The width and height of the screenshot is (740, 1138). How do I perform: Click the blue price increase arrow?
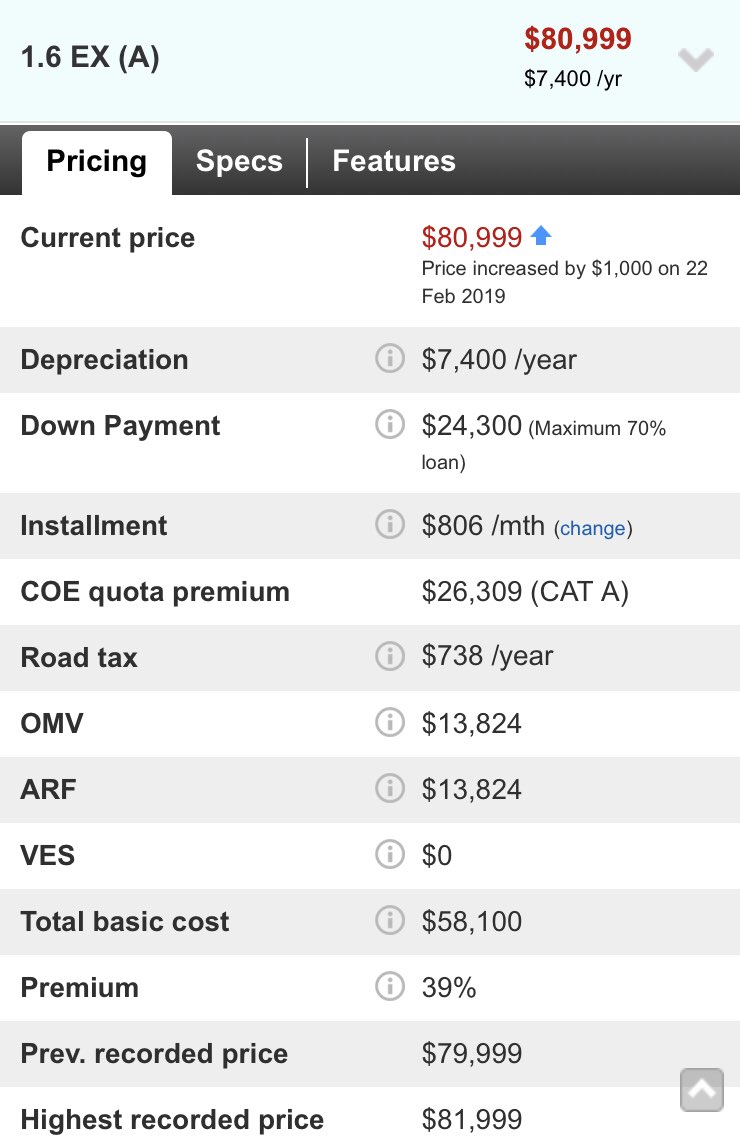(541, 236)
